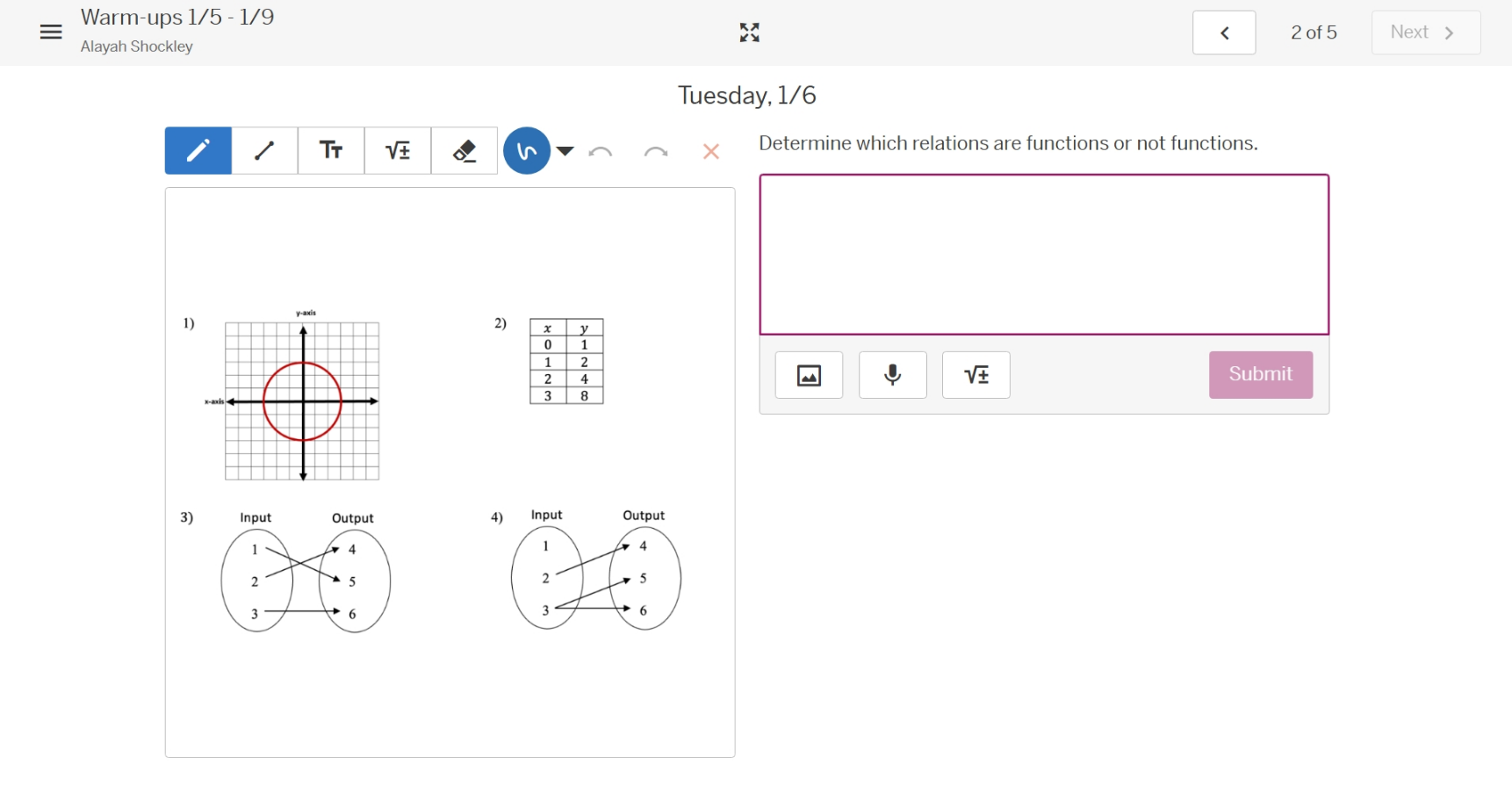Expand the pen color dropdown arrow
The width and height of the screenshot is (1512, 801).
(x=565, y=151)
